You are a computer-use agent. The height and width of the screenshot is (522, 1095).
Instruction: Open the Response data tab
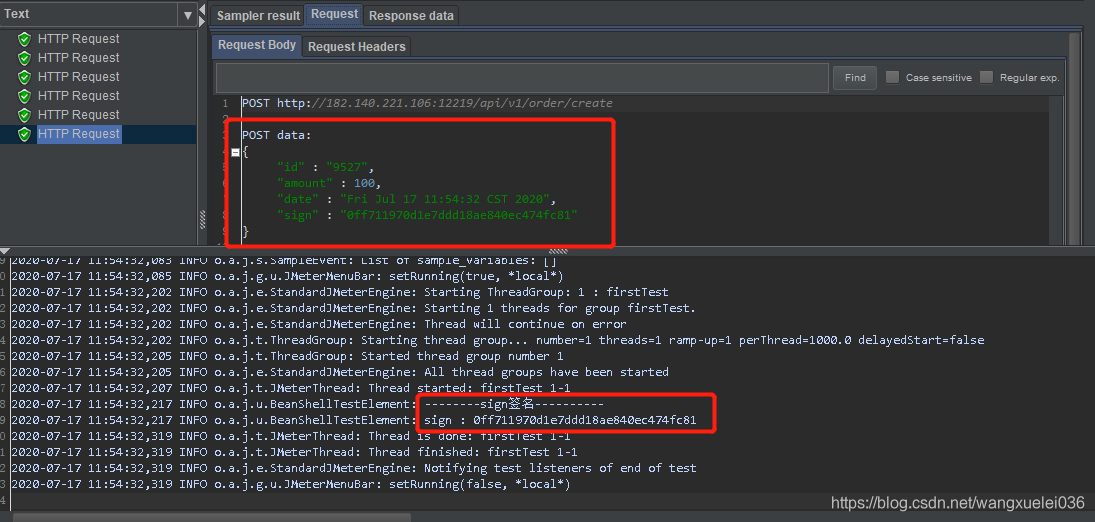click(411, 16)
